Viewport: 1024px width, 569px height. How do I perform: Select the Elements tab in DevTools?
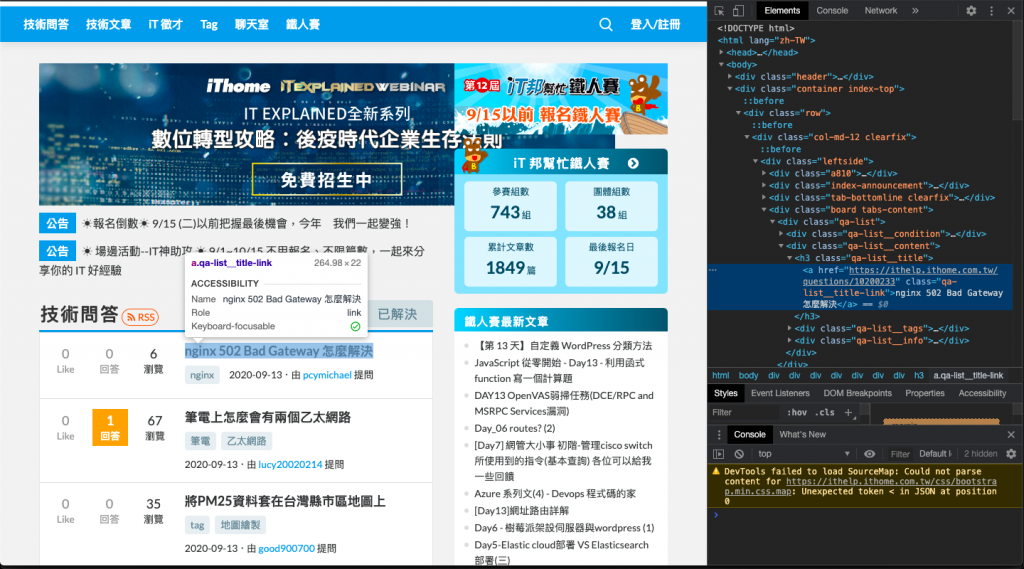[x=782, y=10]
